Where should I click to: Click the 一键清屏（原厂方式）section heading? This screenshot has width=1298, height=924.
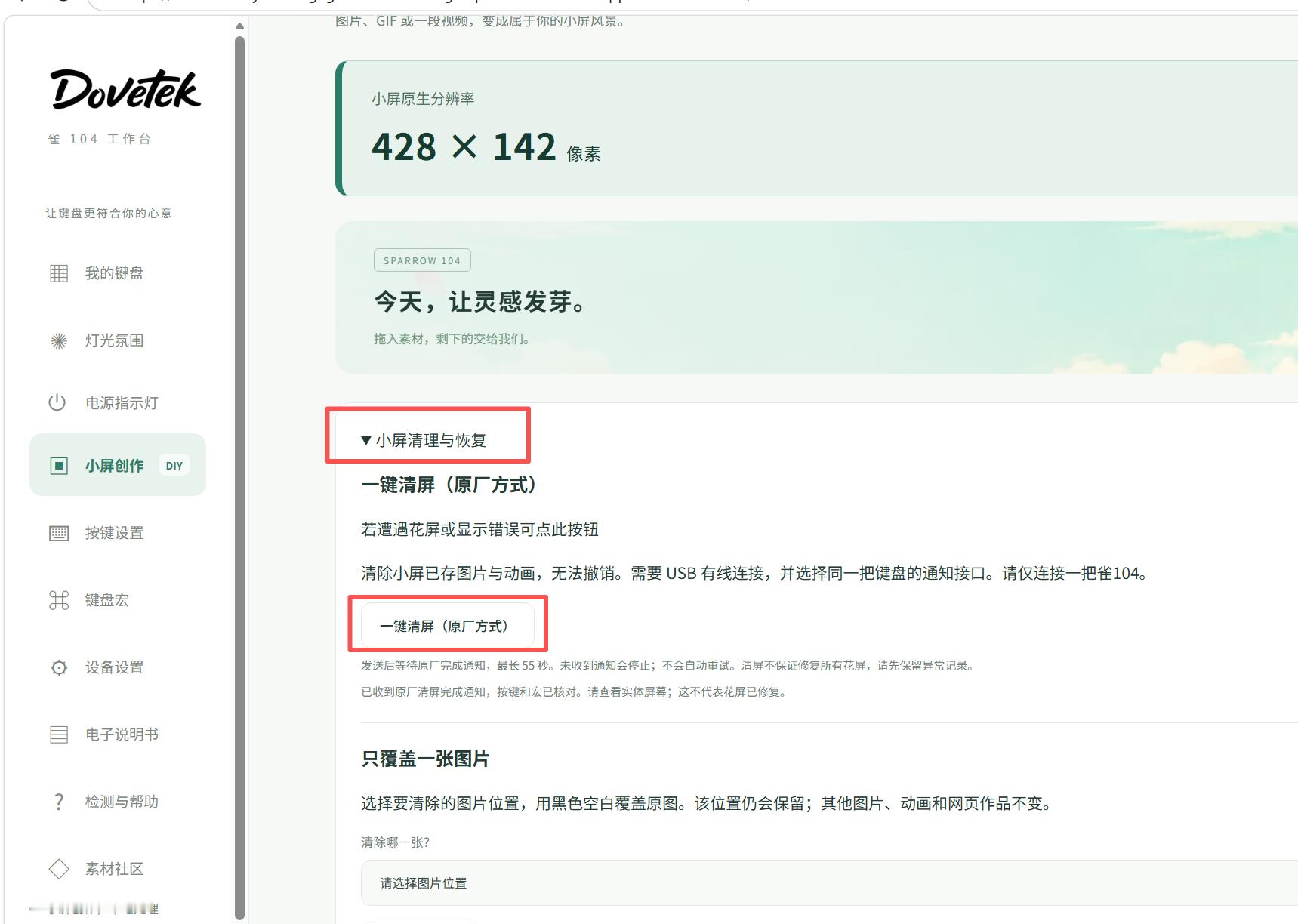click(x=449, y=485)
